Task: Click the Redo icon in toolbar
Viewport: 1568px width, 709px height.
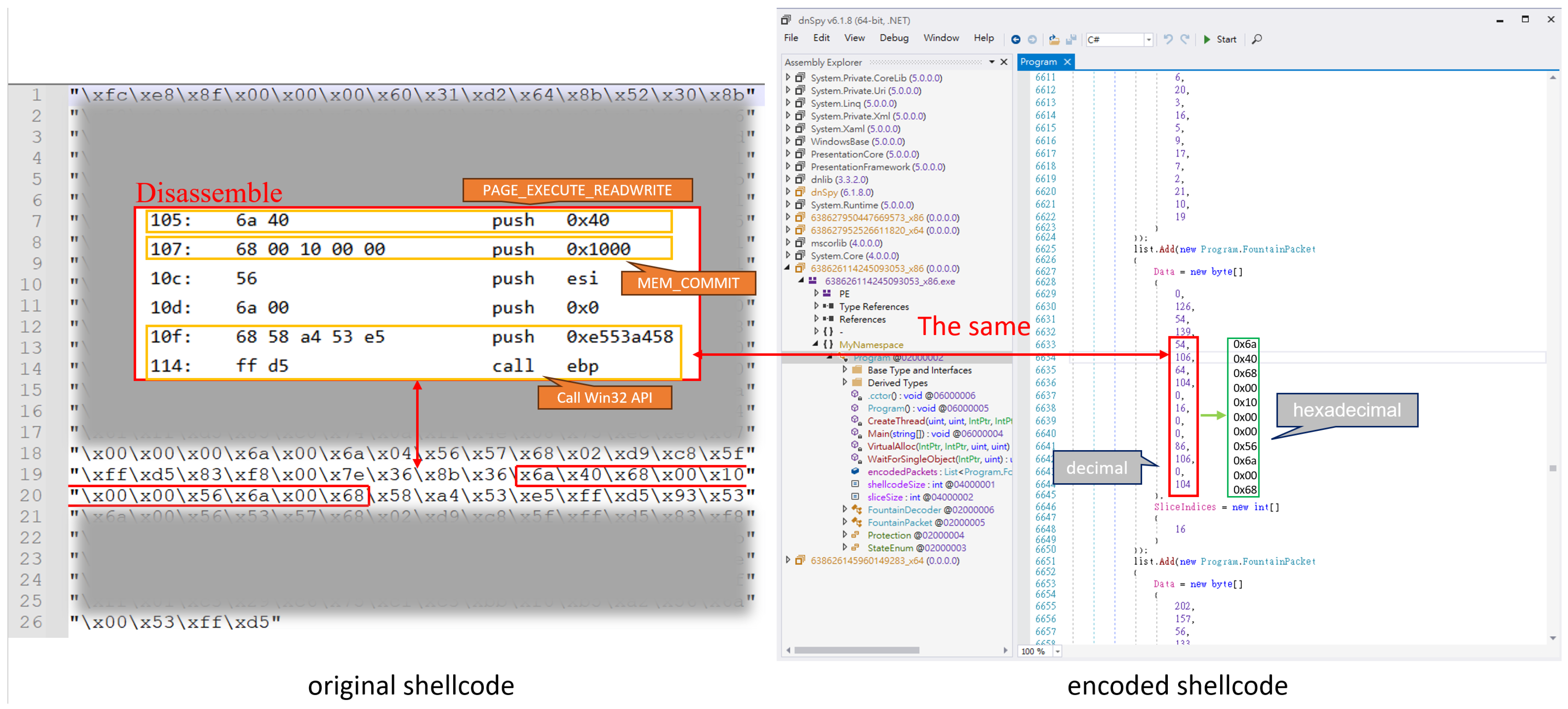Action: pyautogui.click(x=1185, y=40)
